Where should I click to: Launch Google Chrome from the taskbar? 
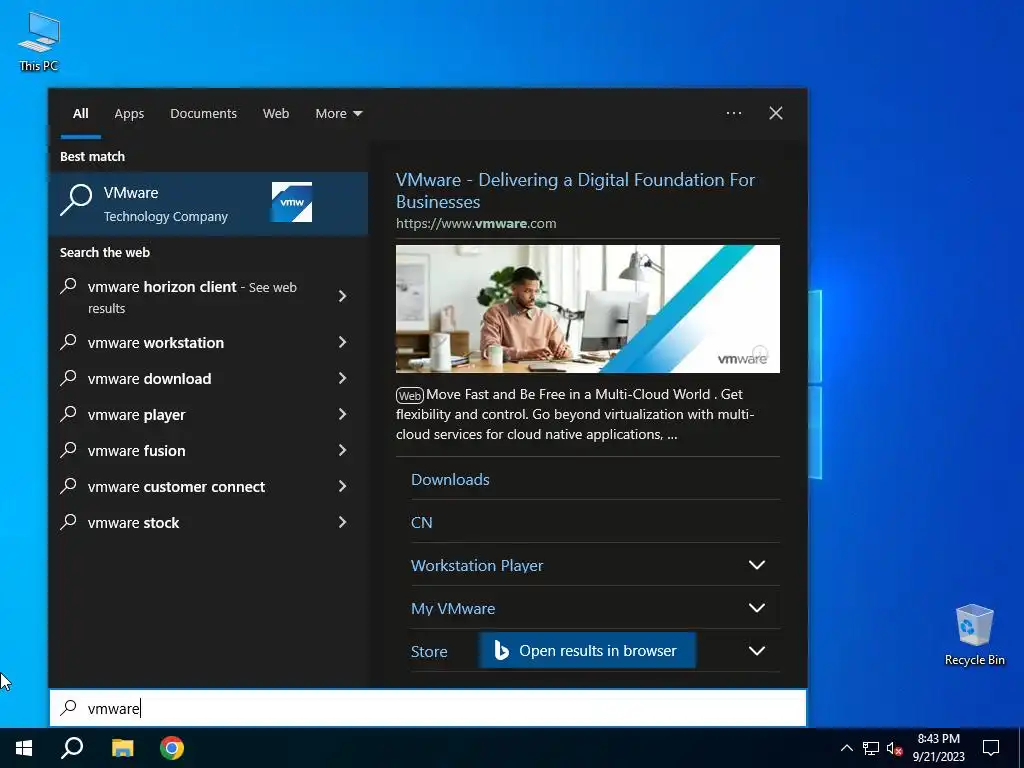[x=172, y=748]
